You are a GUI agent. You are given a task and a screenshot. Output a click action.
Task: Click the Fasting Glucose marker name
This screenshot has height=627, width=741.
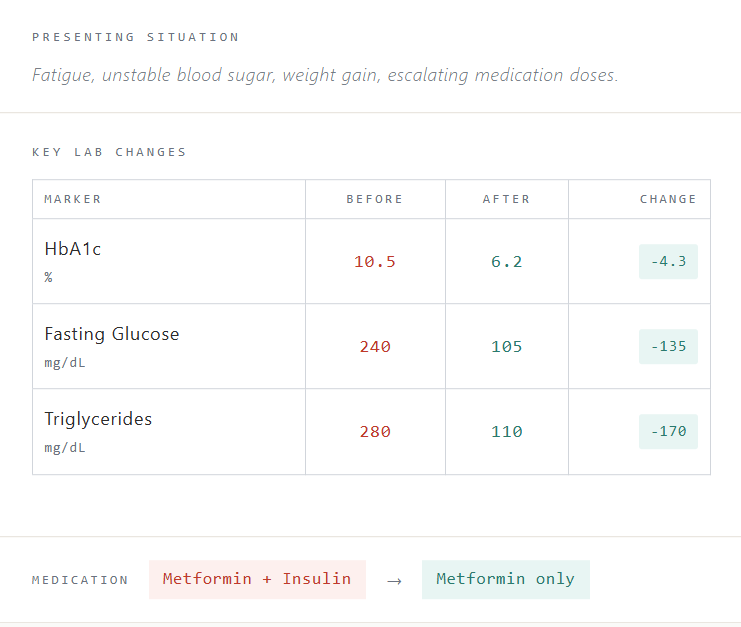click(x=112, y=334)
